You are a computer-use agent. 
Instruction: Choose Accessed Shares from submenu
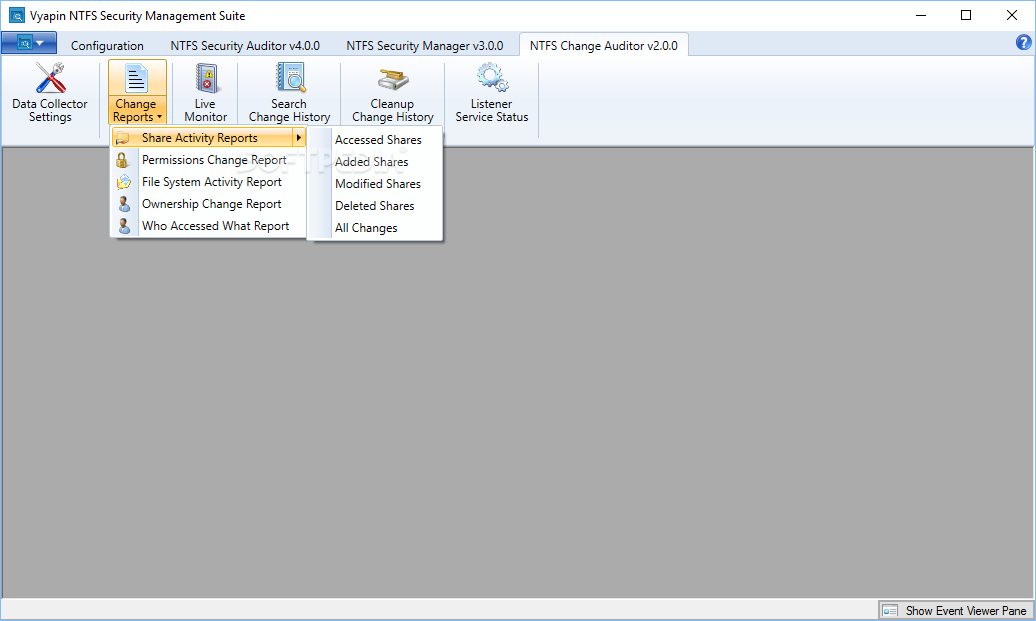pyautogui.click(x=377, y=140)
